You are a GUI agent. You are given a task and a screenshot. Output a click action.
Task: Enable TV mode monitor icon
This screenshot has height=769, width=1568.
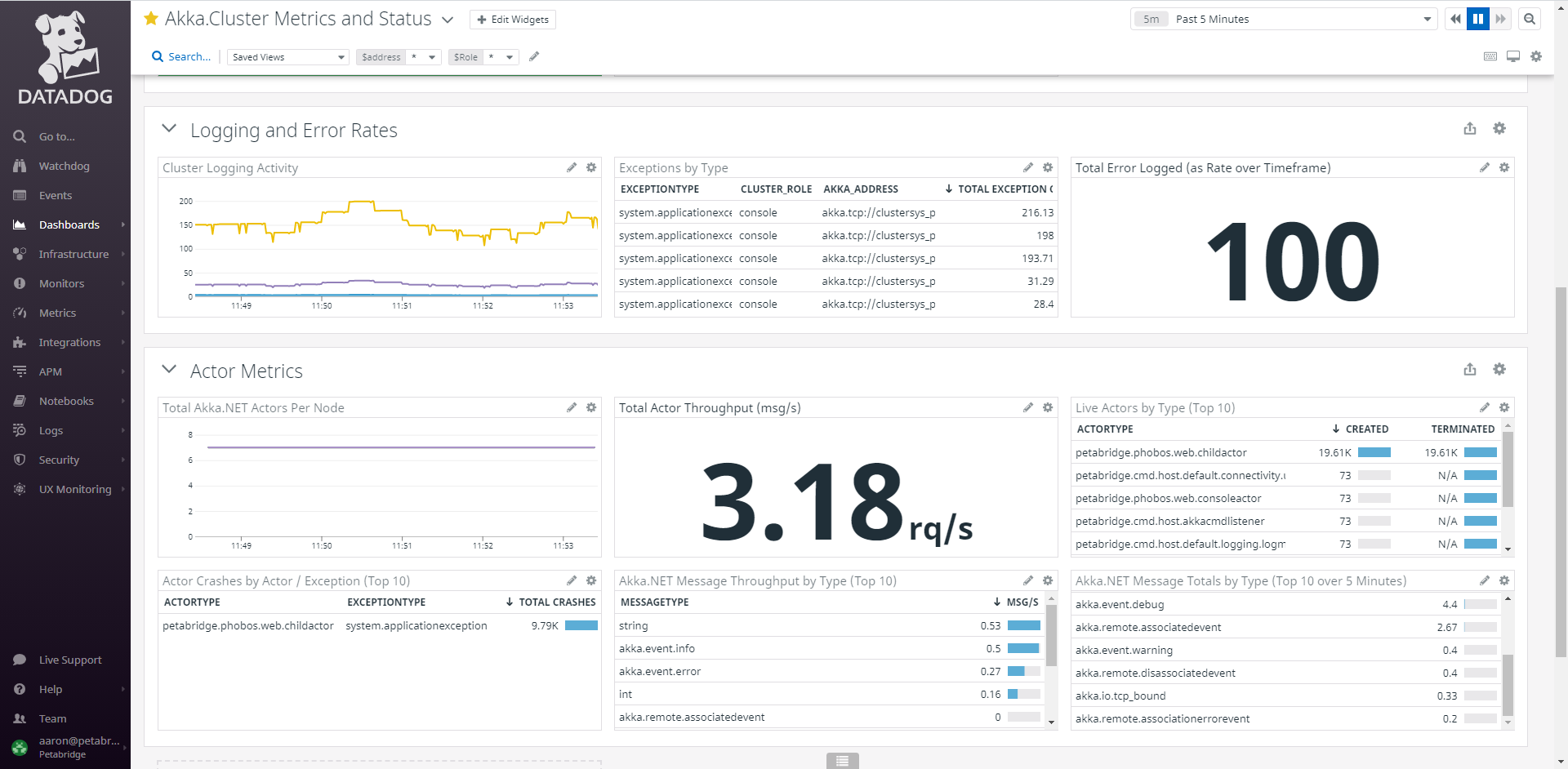click(x=1513, y=56)
